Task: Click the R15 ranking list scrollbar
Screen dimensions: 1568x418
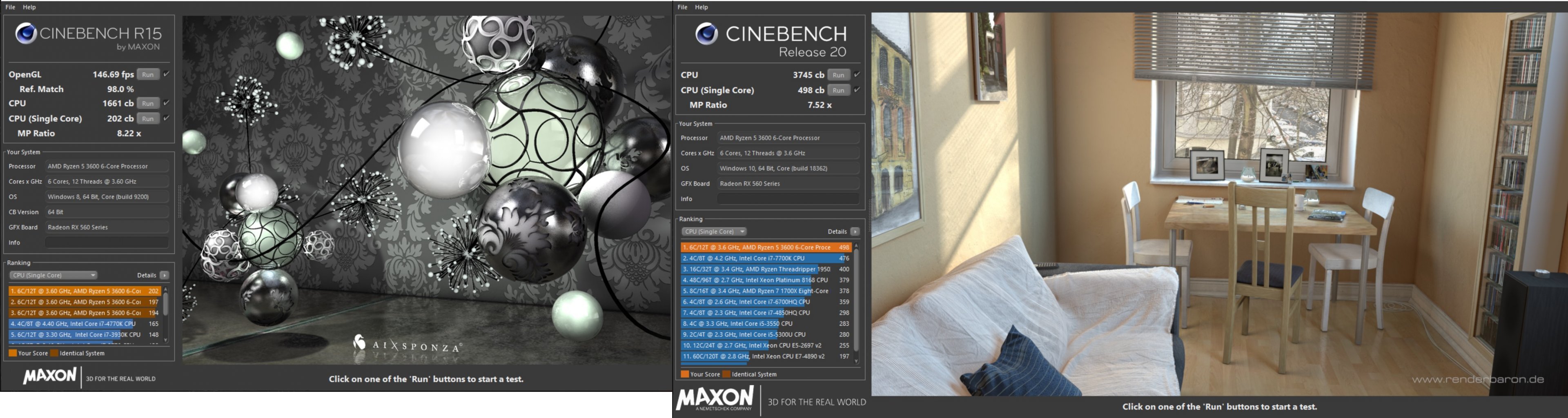Action: coord(165,304)
